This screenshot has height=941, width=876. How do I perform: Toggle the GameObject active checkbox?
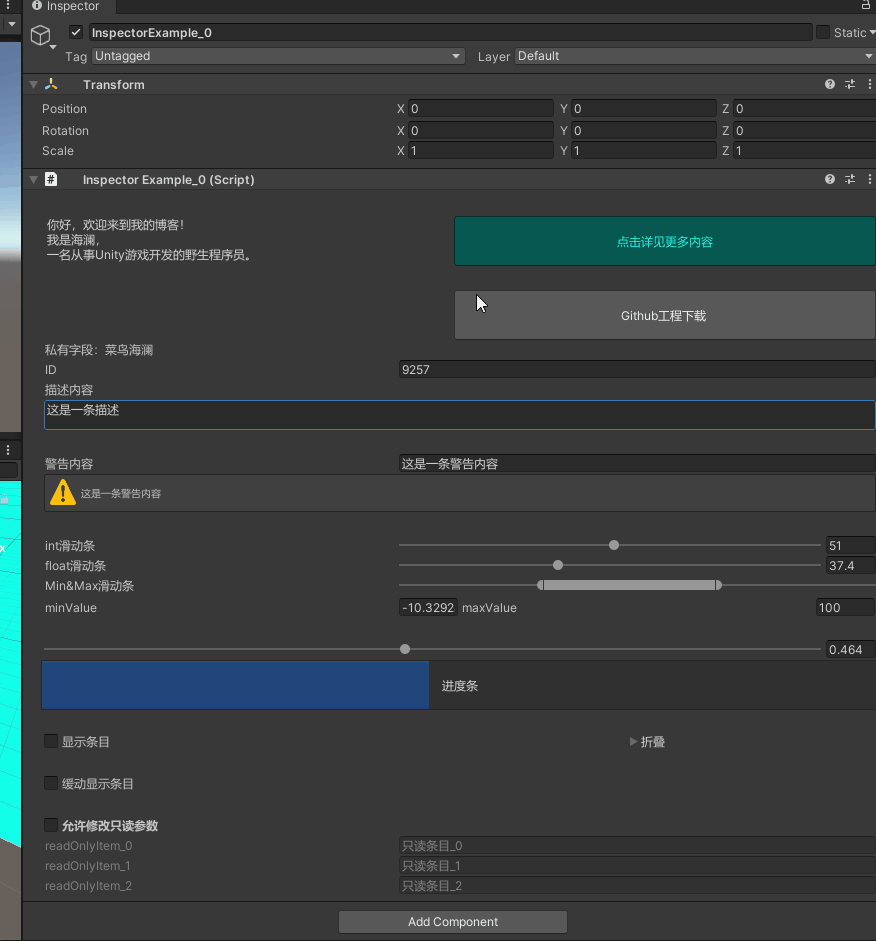[x=76, y=32]
